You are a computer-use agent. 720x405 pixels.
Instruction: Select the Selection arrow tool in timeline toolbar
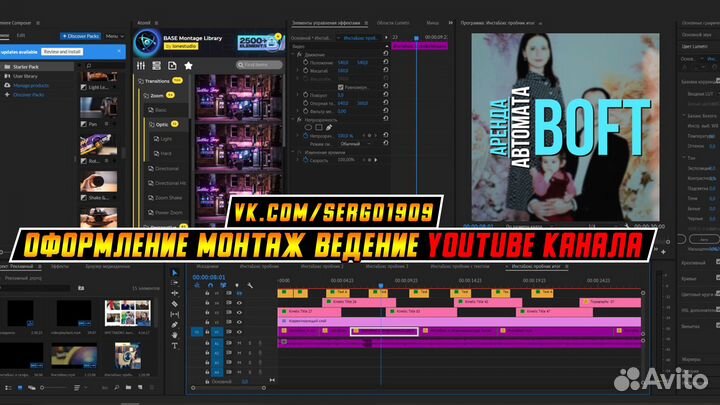point(175,273)
